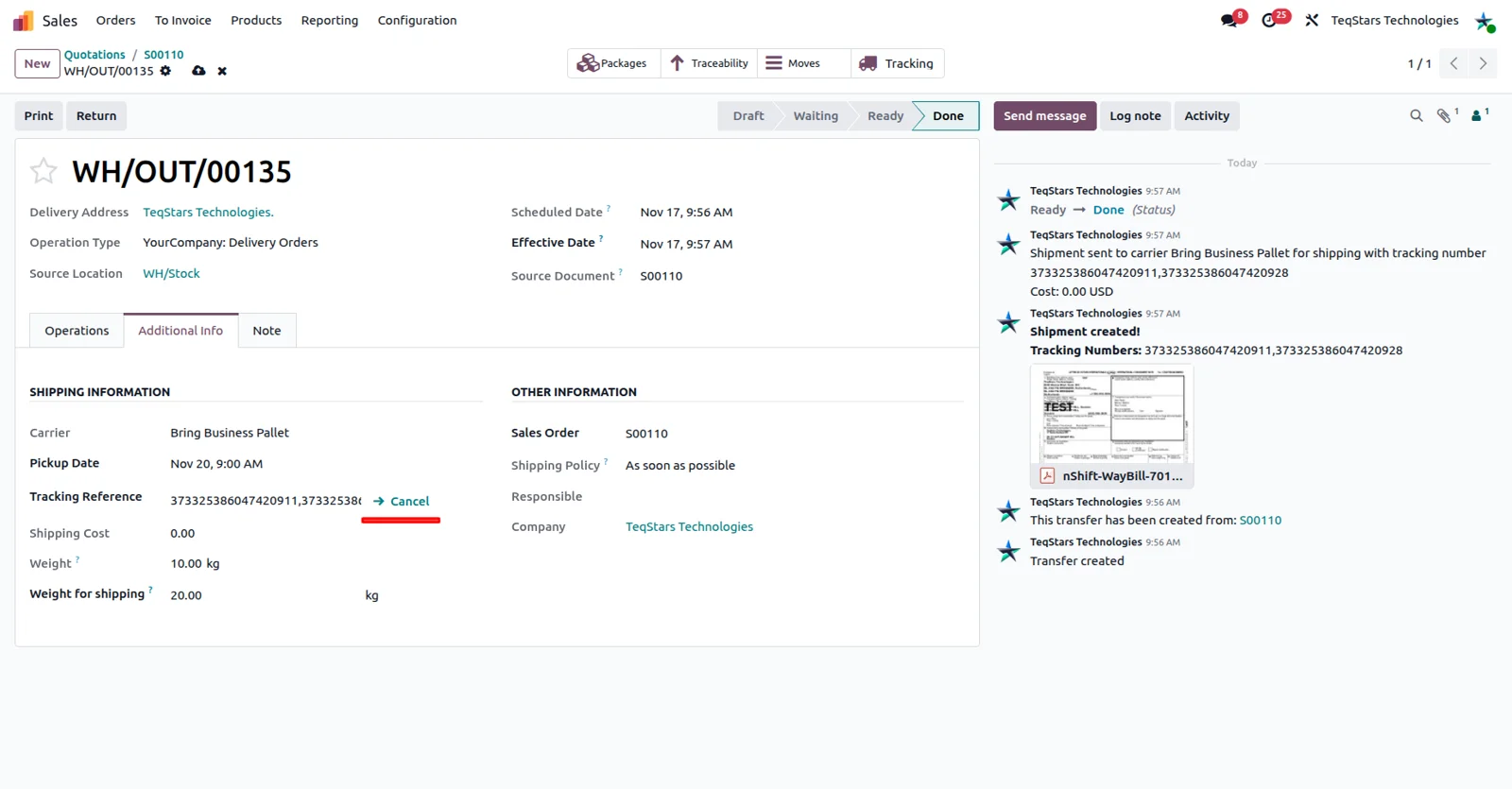1512x789 pixels.
Task: Open Traceability report button
Action: tap(710, 63)
